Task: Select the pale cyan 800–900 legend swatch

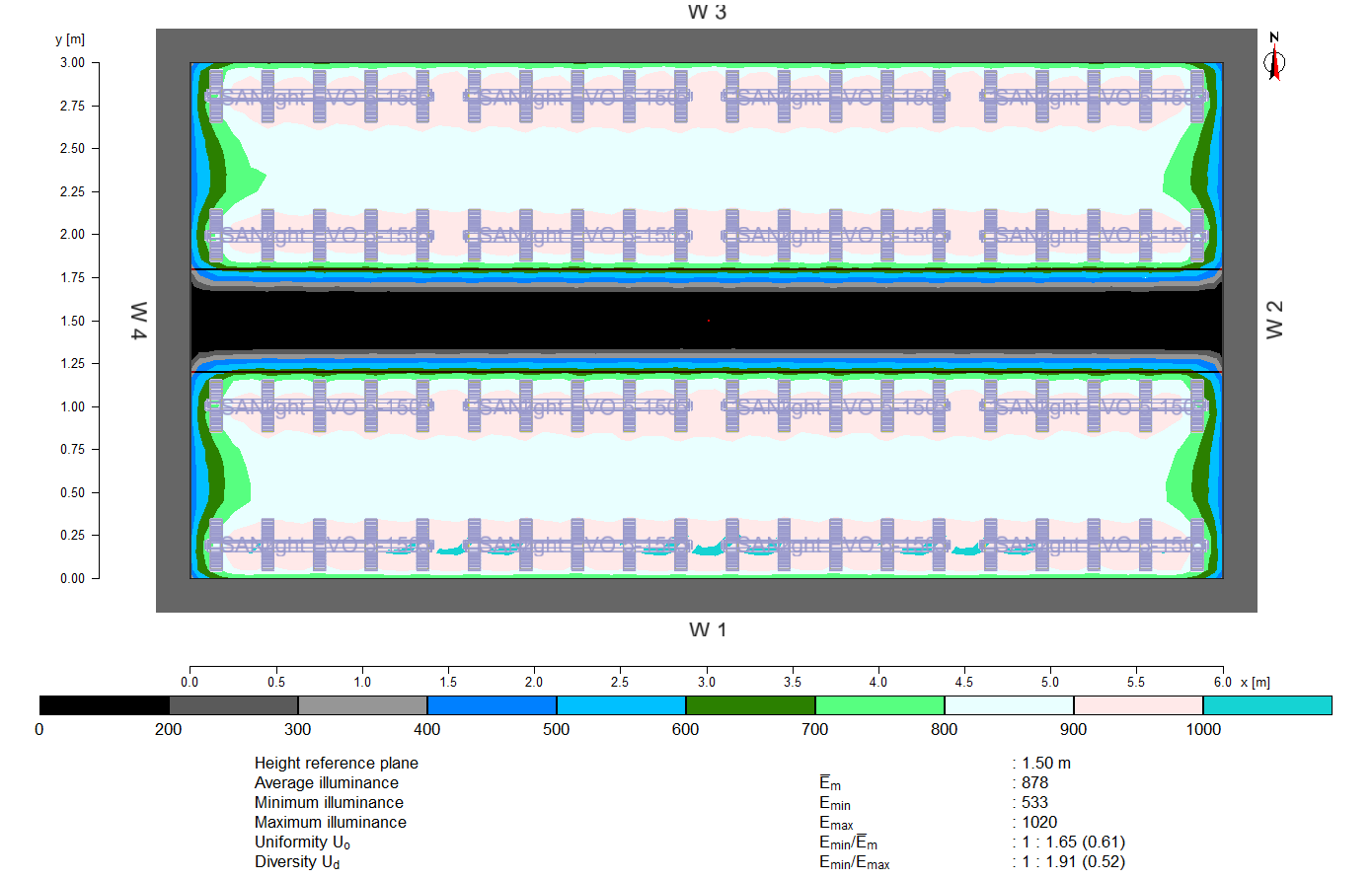Action: tap(1010, 705)
